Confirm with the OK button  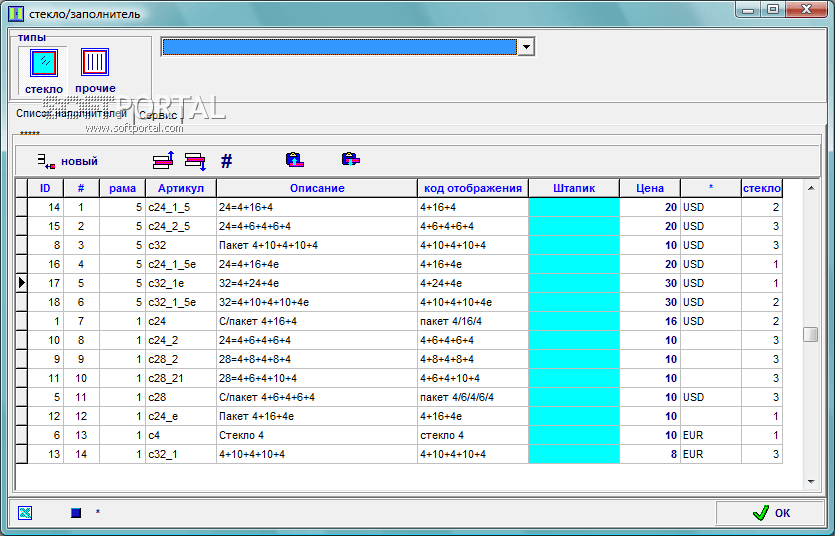771,513
